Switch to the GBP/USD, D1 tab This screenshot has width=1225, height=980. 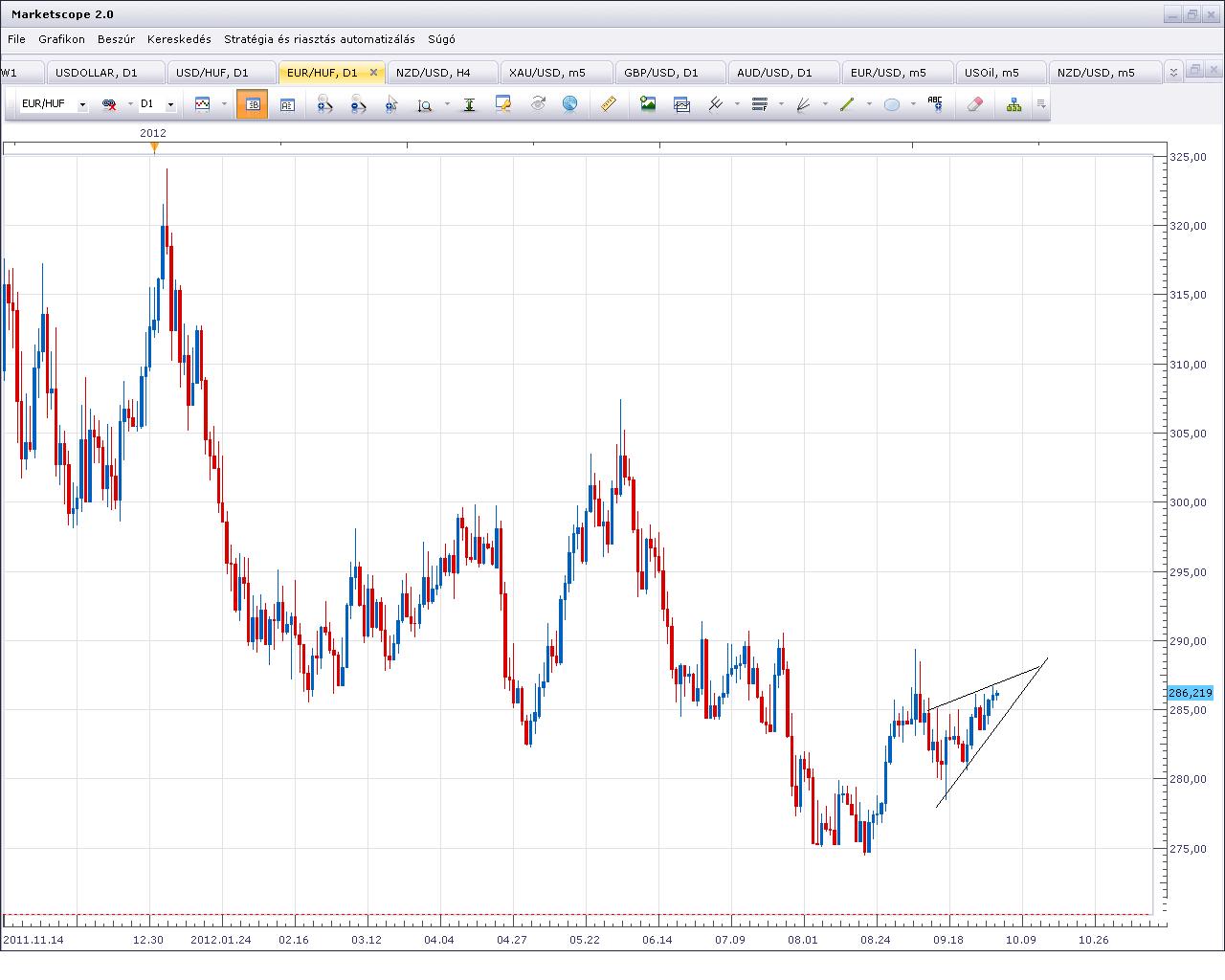pyautogui.click(x=670, y=73)
